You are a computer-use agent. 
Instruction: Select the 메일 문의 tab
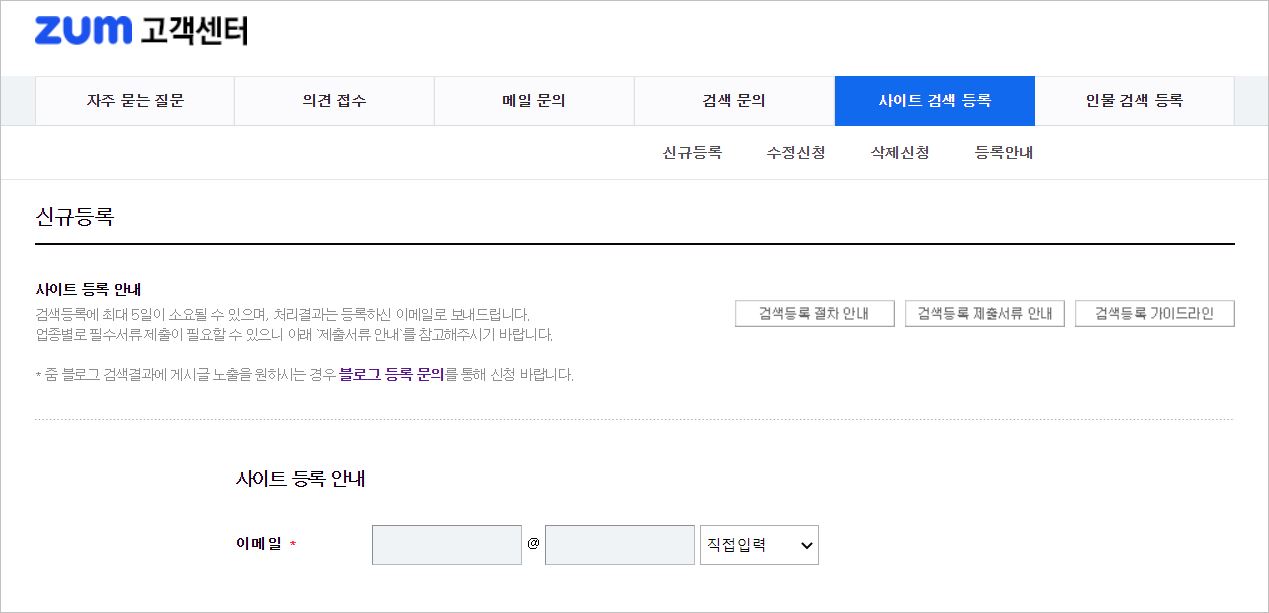tap(534, 100)
